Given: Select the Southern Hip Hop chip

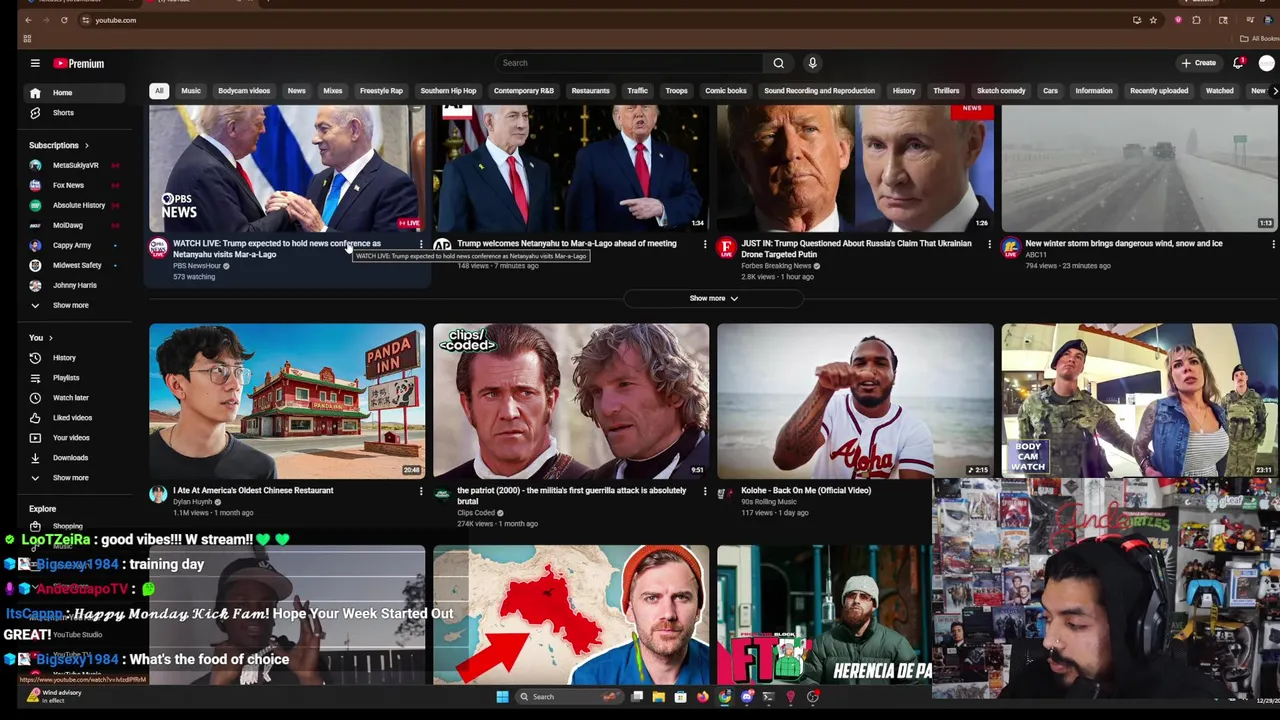Looking at the screenshot, I should point(448,91).
